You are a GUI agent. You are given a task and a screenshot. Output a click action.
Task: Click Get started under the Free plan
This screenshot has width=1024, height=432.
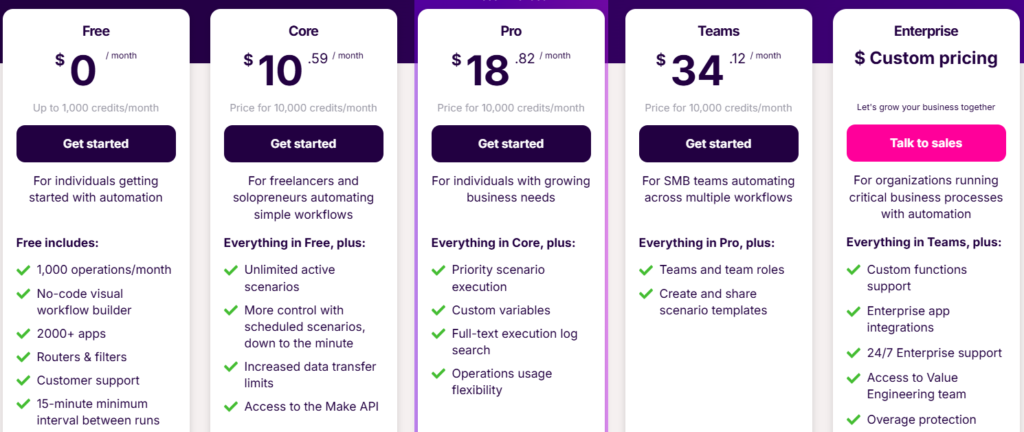point(96,144)
